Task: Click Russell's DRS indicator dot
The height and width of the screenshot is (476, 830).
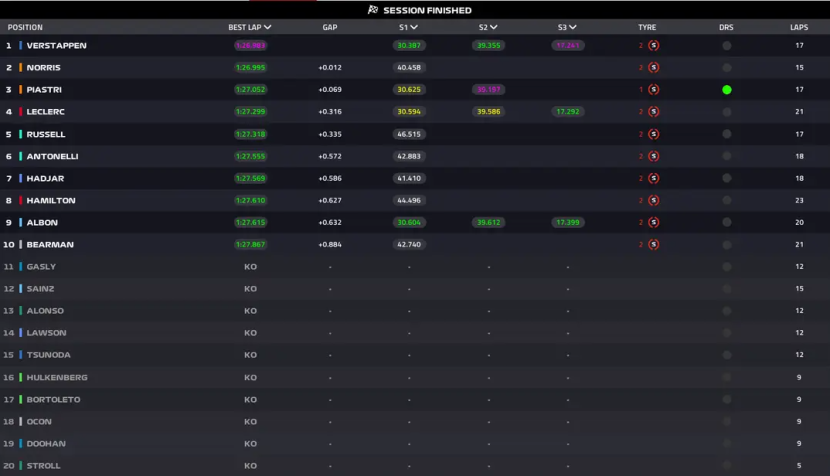Action: click(727, 134)
